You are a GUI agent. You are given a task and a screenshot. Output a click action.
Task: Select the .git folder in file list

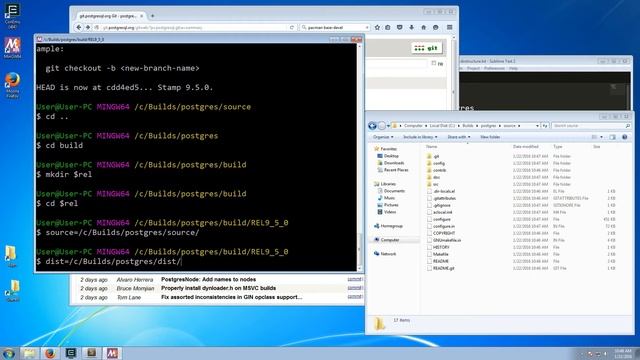(x=433, y=156)
